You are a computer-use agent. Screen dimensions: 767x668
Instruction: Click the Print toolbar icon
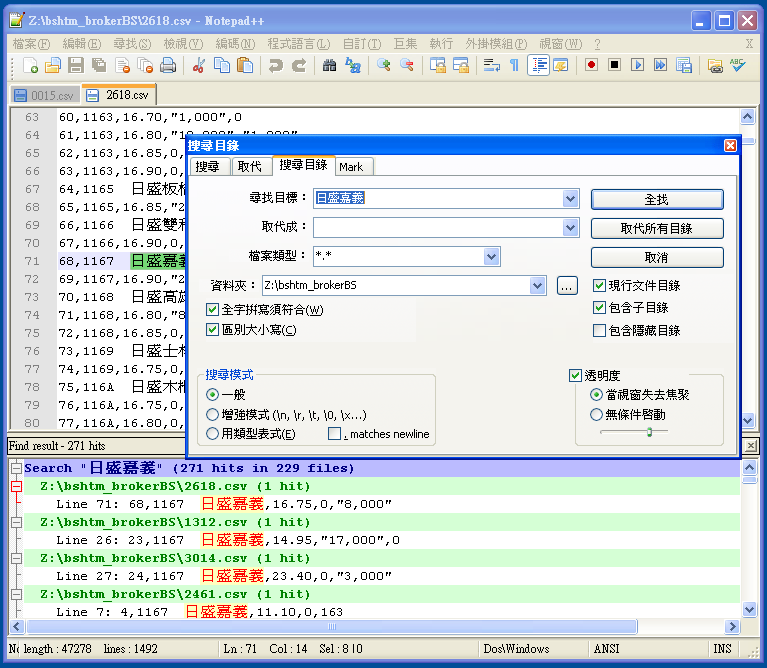tap(168, 66)
